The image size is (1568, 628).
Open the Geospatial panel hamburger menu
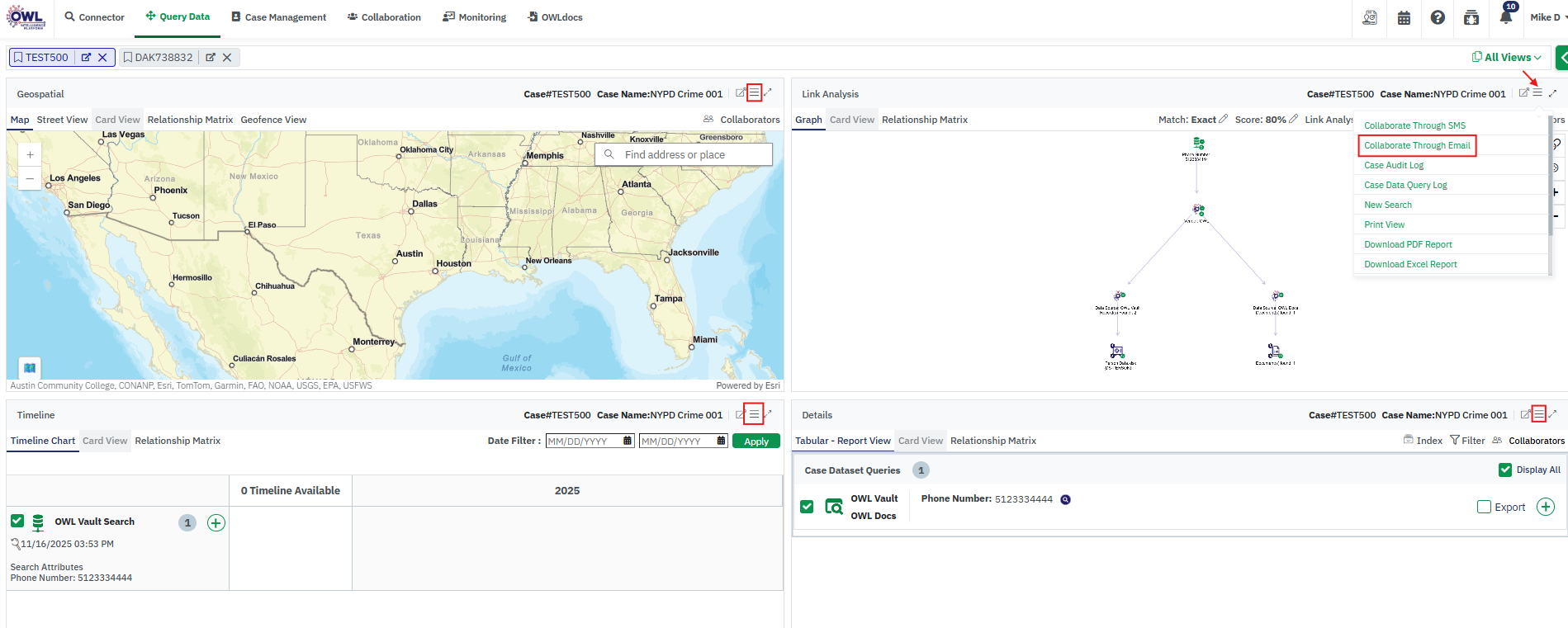[x=754, y=93]
